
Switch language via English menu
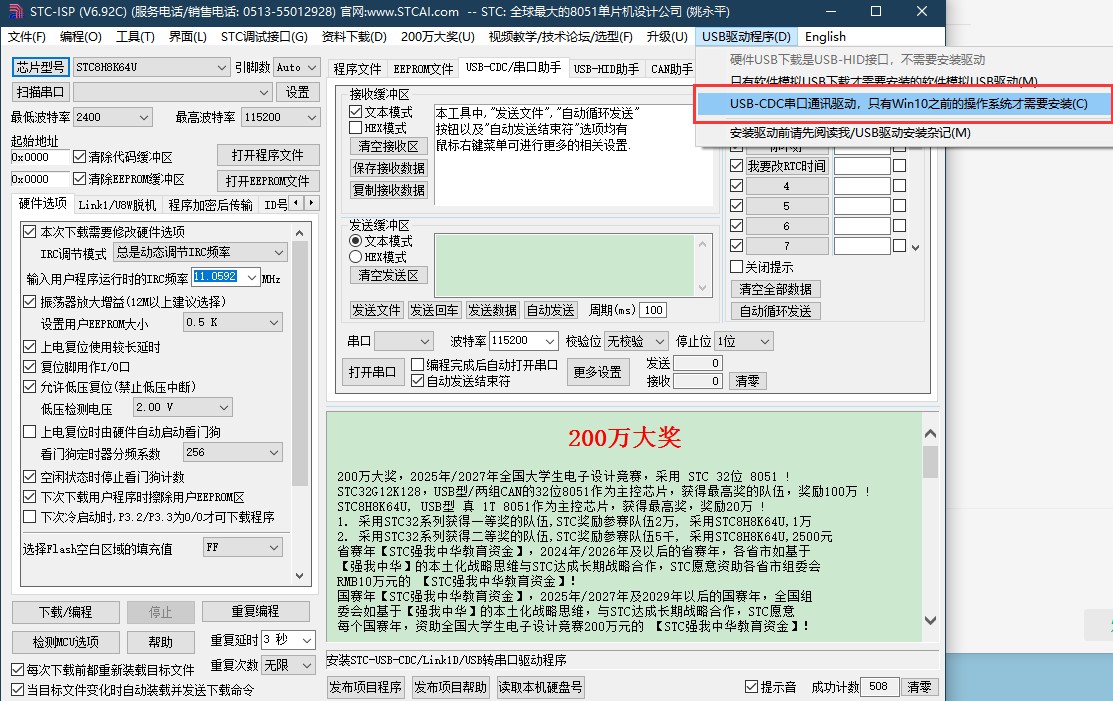click(825, 37)
